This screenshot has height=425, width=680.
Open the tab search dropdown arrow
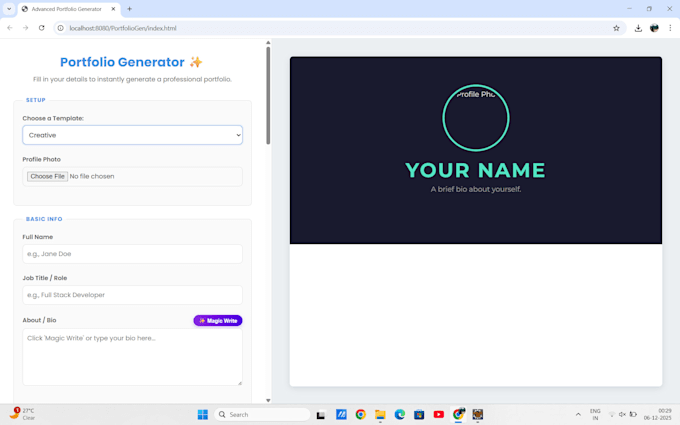tap(9, 9)
